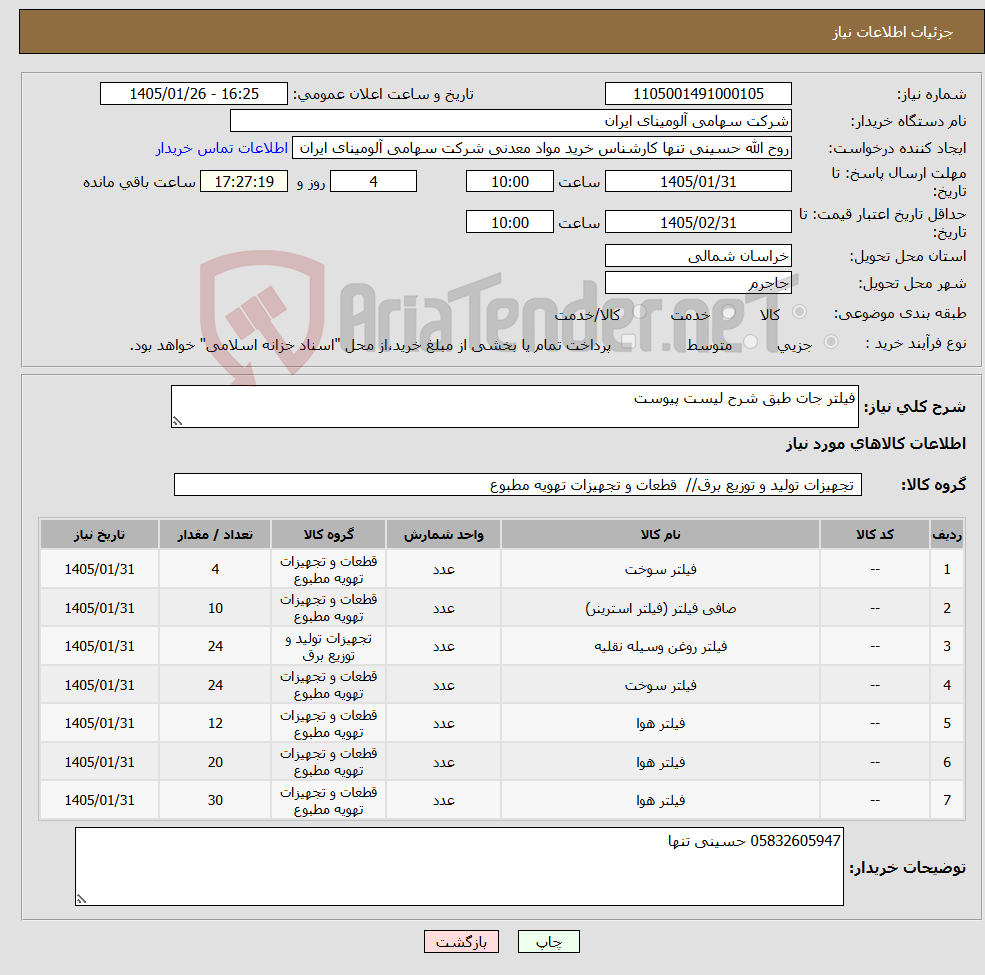Click the delivery province field خراسان شمالی
The height and width of the screenshot is (975, 985).
(x=698, y=256)
